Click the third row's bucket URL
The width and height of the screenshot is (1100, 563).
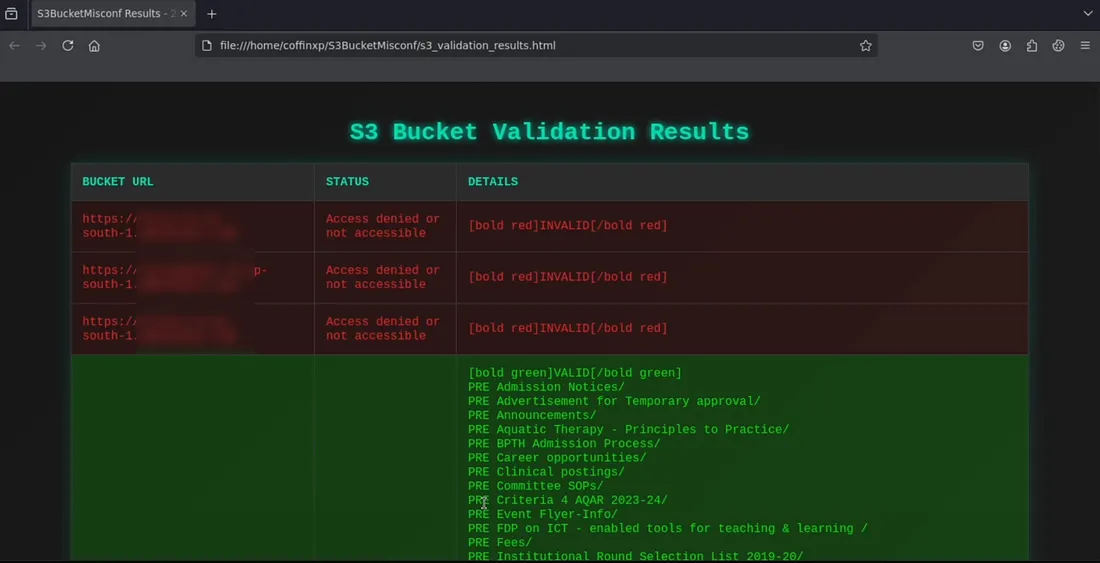coord(160,328)
